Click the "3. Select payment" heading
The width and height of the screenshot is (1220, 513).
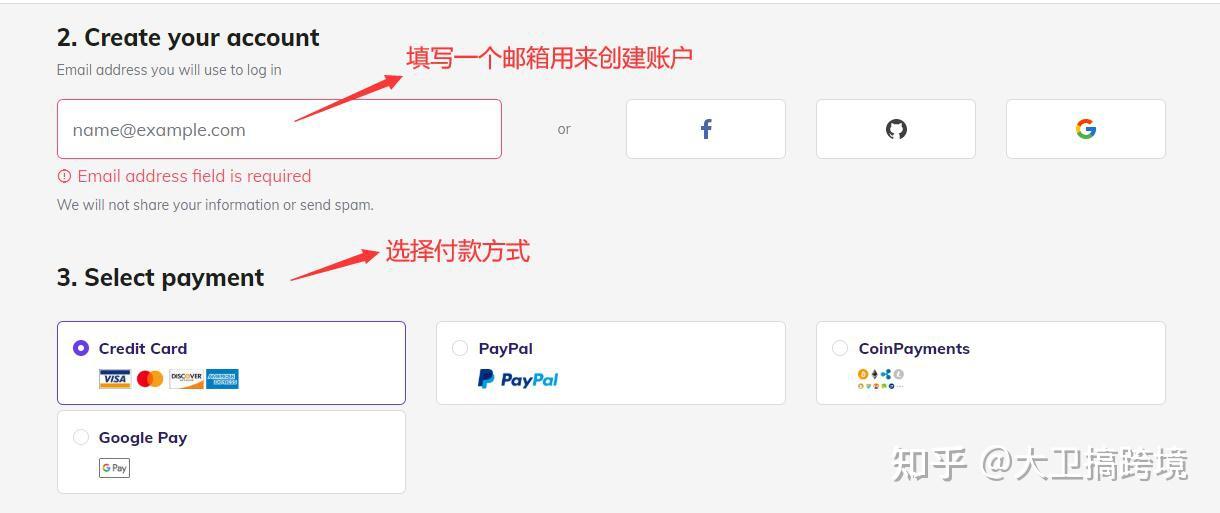point(160,278)
